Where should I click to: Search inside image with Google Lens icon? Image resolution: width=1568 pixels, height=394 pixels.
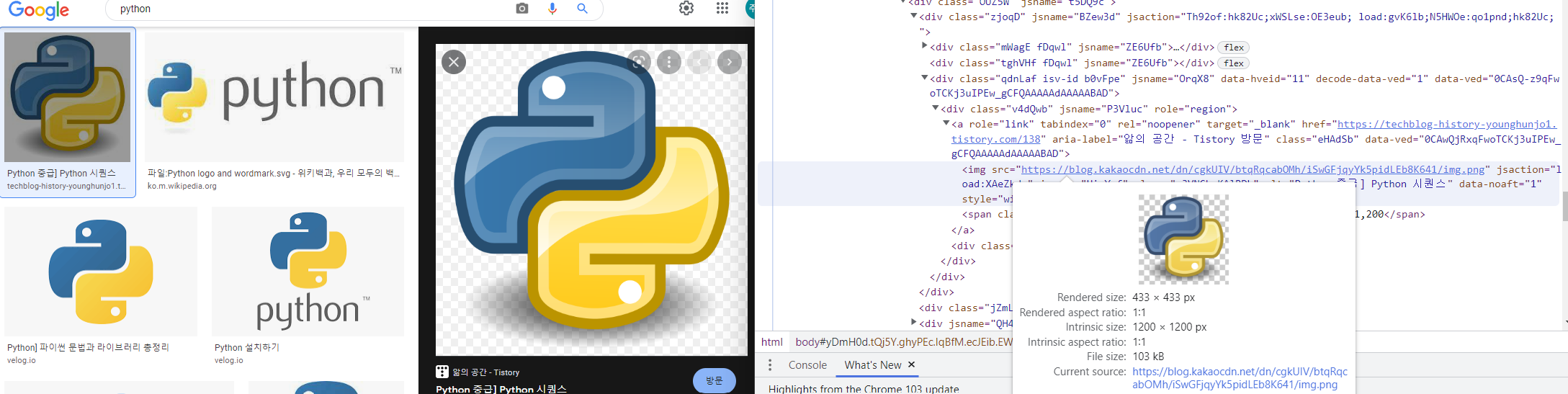coord(639,62)
